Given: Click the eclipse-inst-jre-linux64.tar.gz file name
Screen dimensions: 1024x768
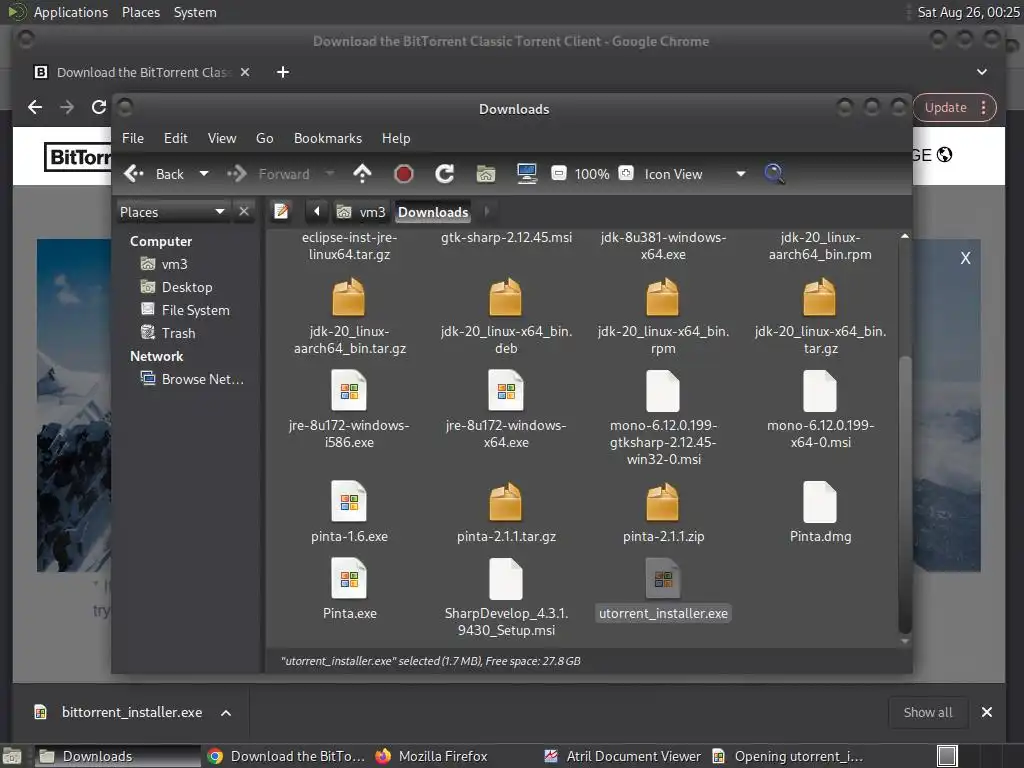Looking at the screenshot, I should (x=349, y=246).
